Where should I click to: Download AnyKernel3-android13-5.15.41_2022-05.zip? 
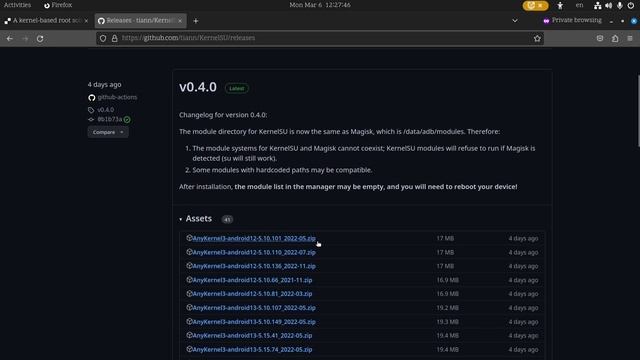pos(252,336)
